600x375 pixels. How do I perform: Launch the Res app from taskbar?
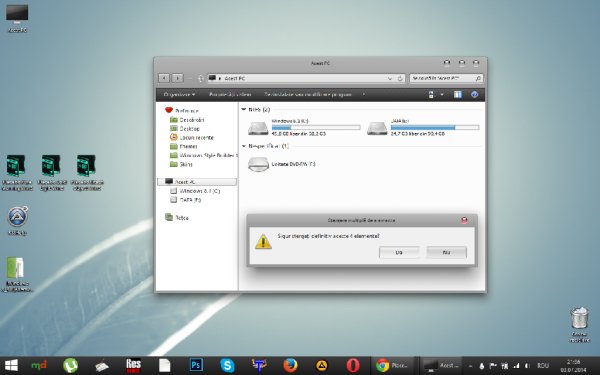[133, 366]
